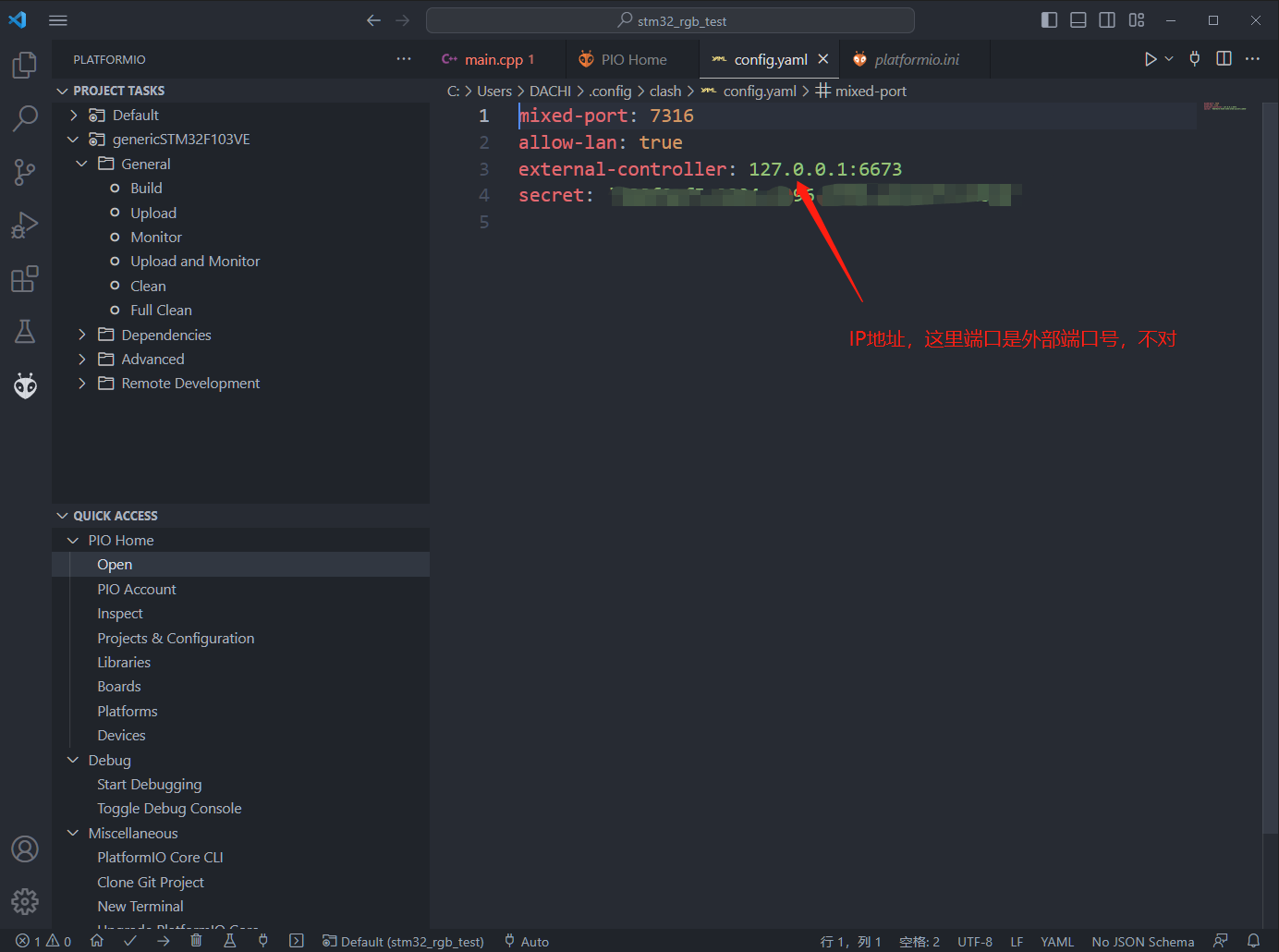
Task: Click the errors and warnings status indicator
Action: click(43, 941)
